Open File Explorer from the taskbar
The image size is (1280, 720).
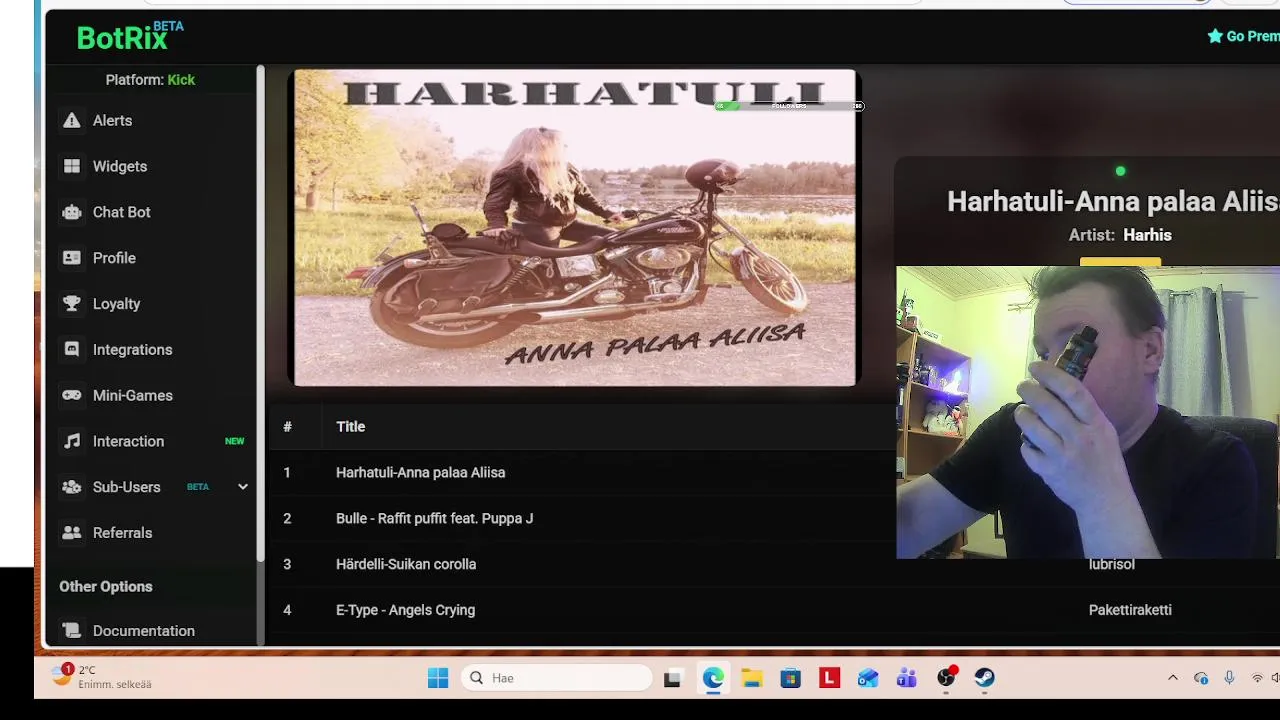coord(752,678)
